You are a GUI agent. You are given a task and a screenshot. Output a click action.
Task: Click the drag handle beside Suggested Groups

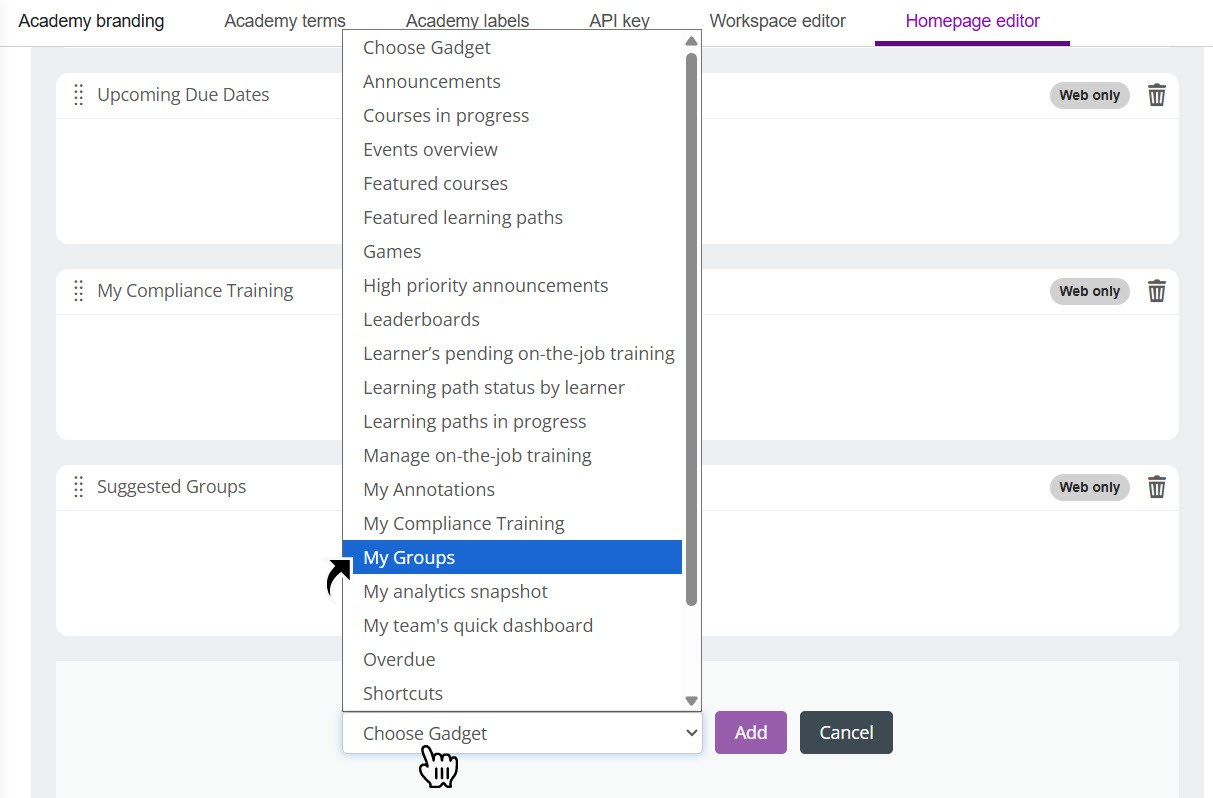[78, 487]
